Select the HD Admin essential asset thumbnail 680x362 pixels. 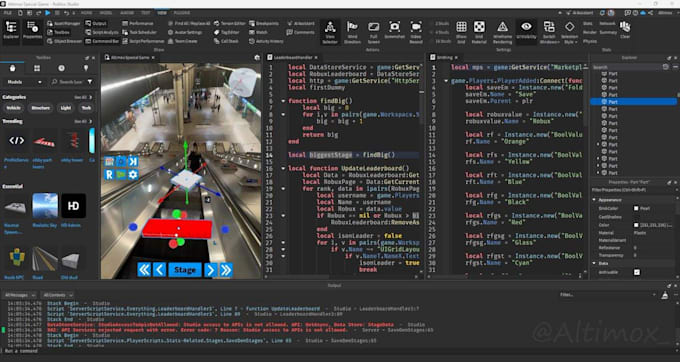[x=73, y=205]
